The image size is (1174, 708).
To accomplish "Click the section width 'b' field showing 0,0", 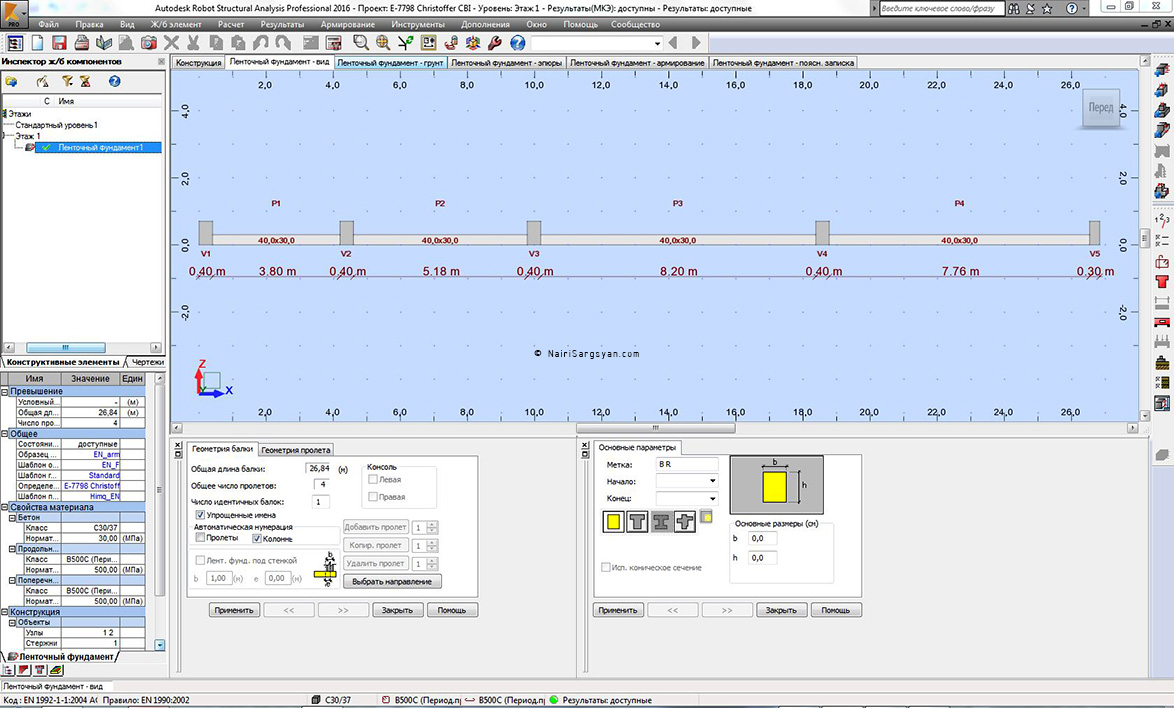I will point(762,538).
